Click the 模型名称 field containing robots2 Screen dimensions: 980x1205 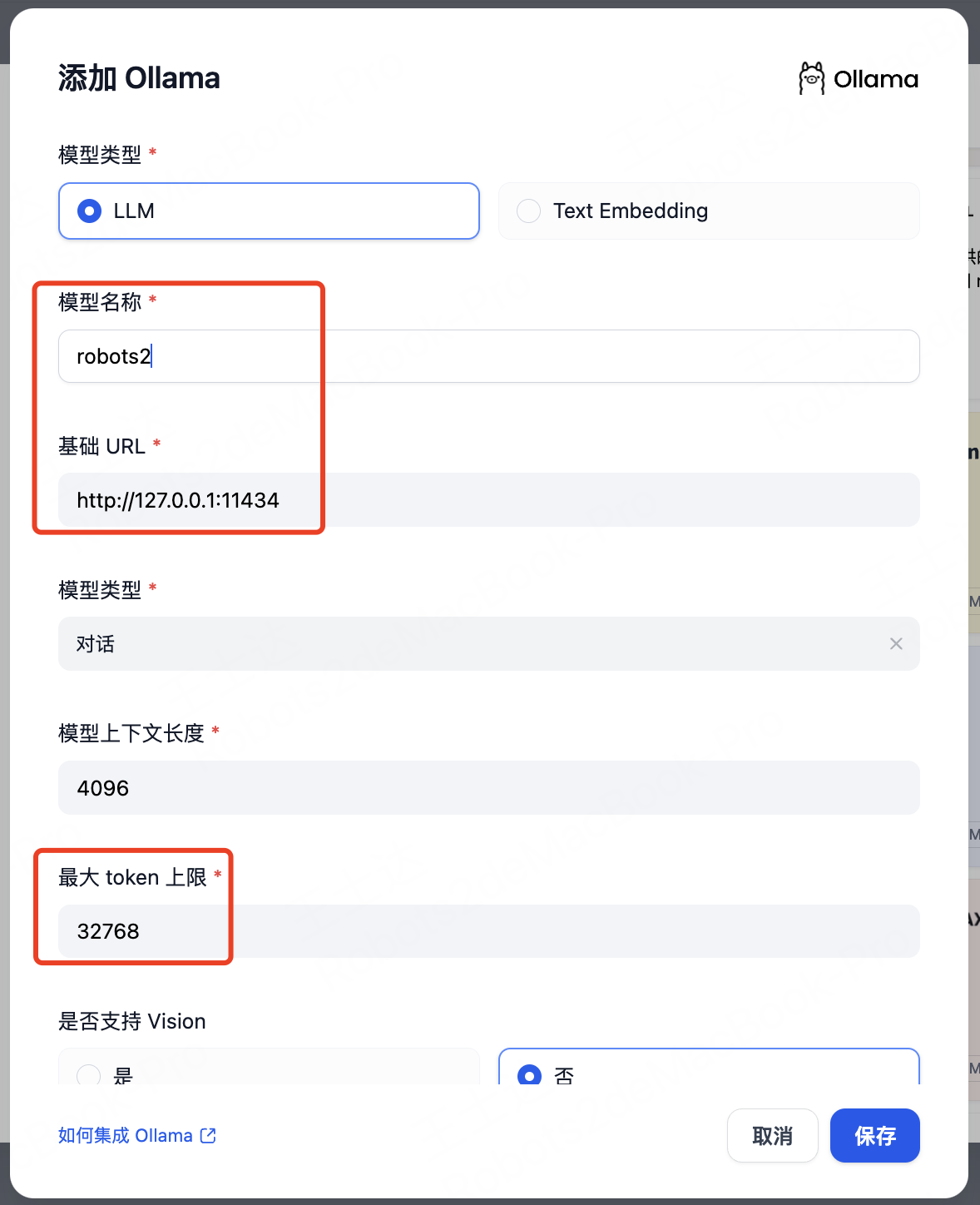click(x=489, y=356)
